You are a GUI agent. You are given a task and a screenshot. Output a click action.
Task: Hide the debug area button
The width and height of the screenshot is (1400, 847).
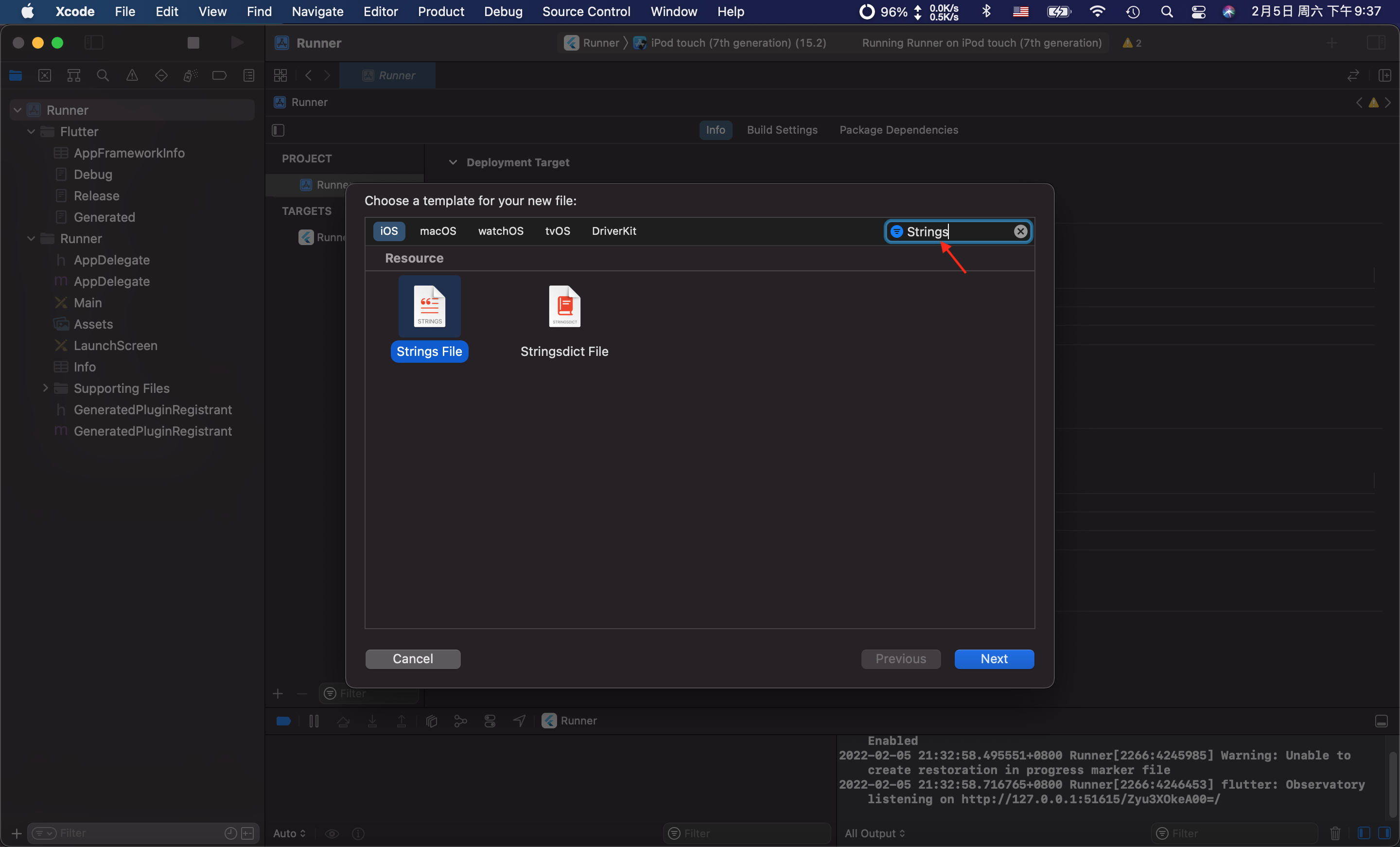point(1381,721)
